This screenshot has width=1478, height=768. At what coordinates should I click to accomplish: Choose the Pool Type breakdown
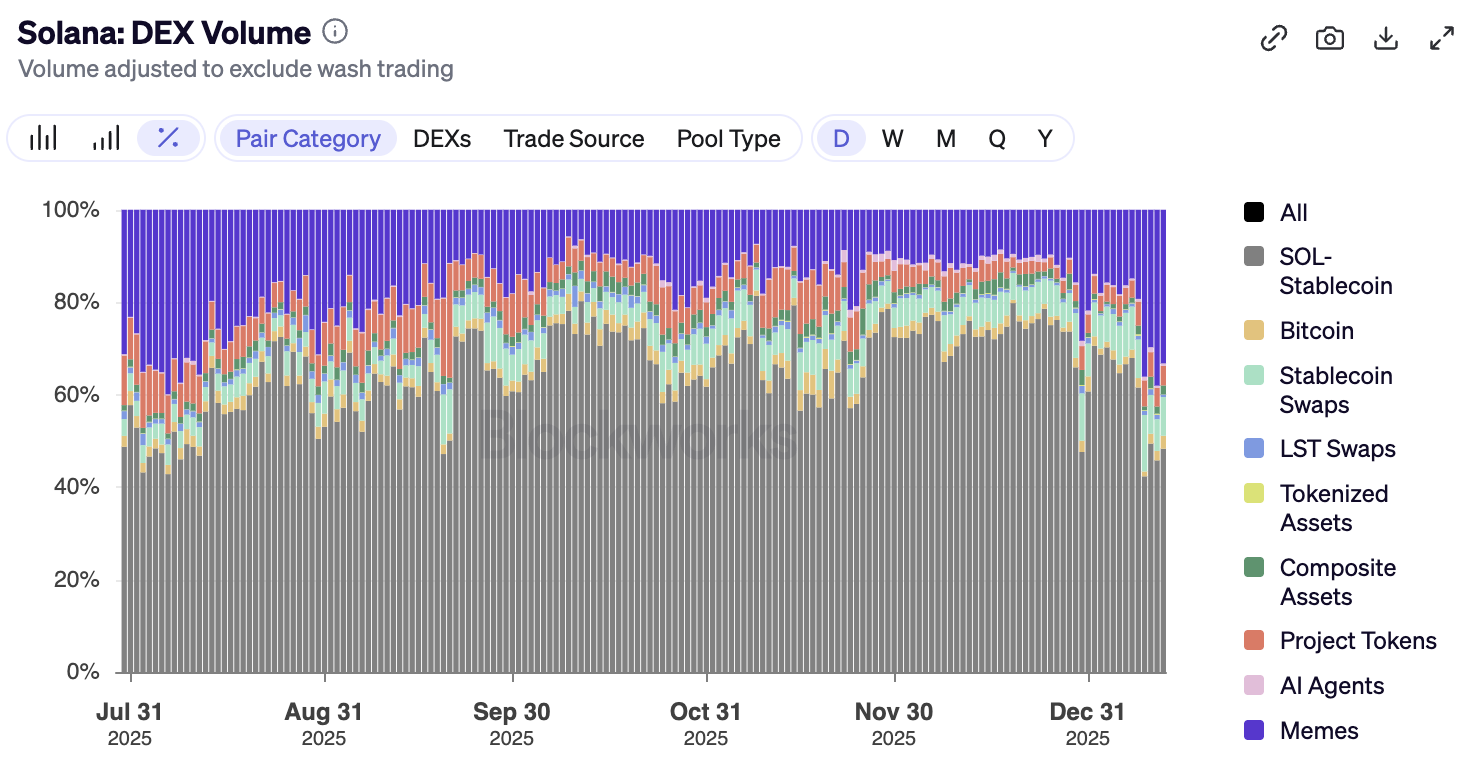(728, 139)
